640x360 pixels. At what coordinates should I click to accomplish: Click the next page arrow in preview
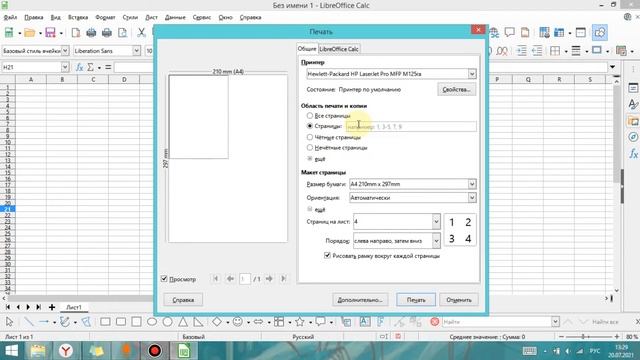click(x=269, y=279)
